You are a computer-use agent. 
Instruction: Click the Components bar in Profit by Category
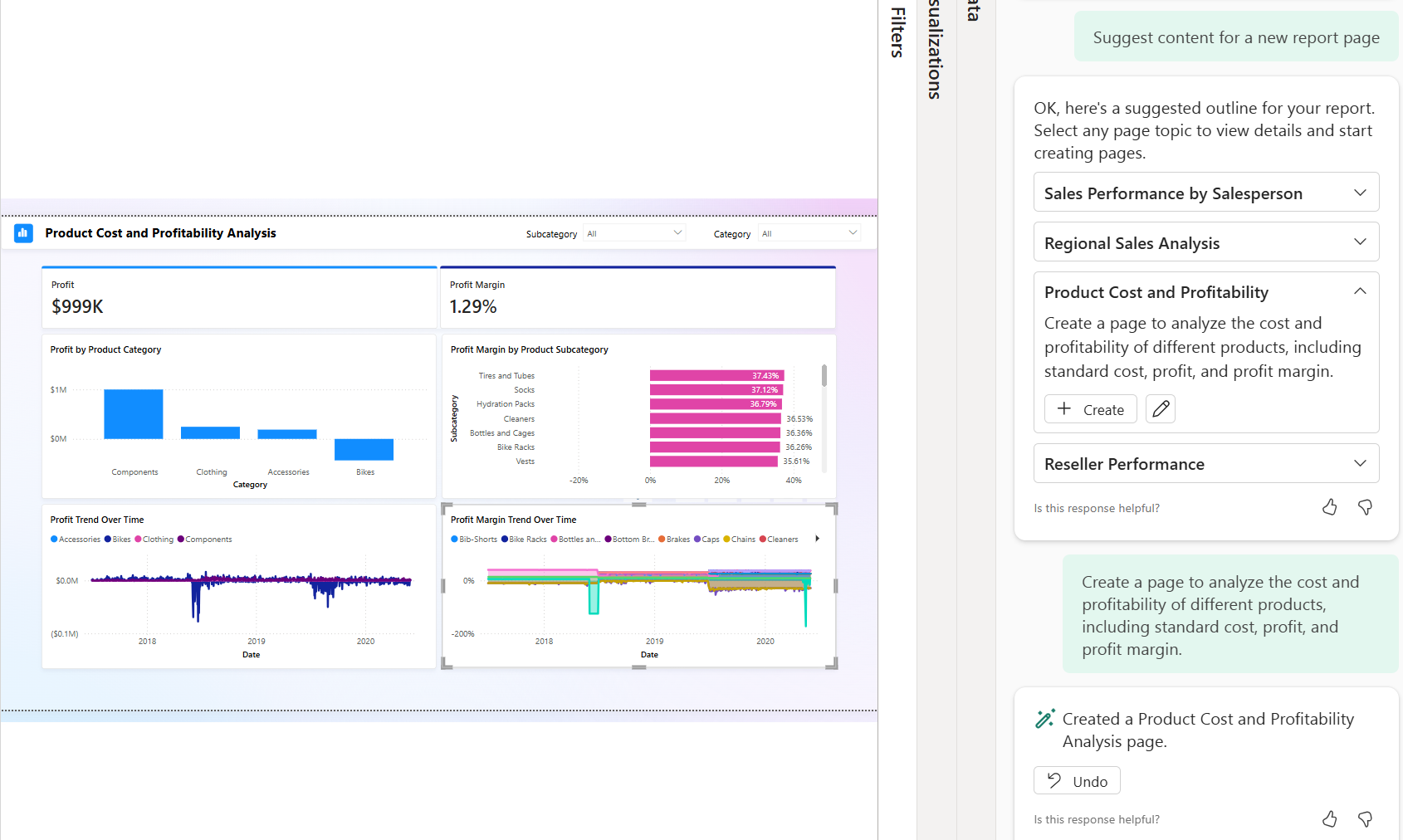click(x=133, y=413)
